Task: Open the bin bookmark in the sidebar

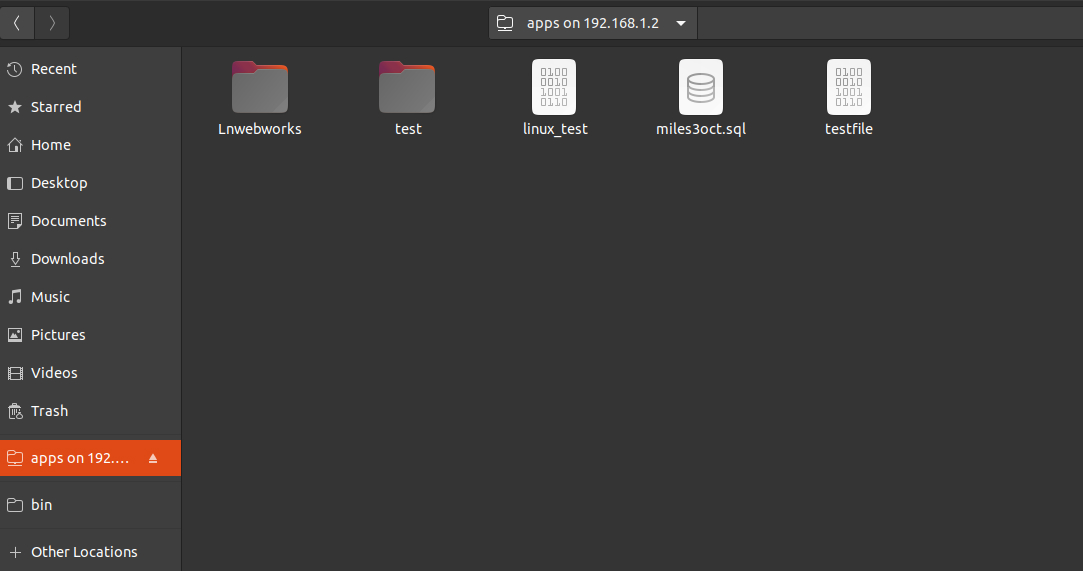Action: (x=41, y=505)
